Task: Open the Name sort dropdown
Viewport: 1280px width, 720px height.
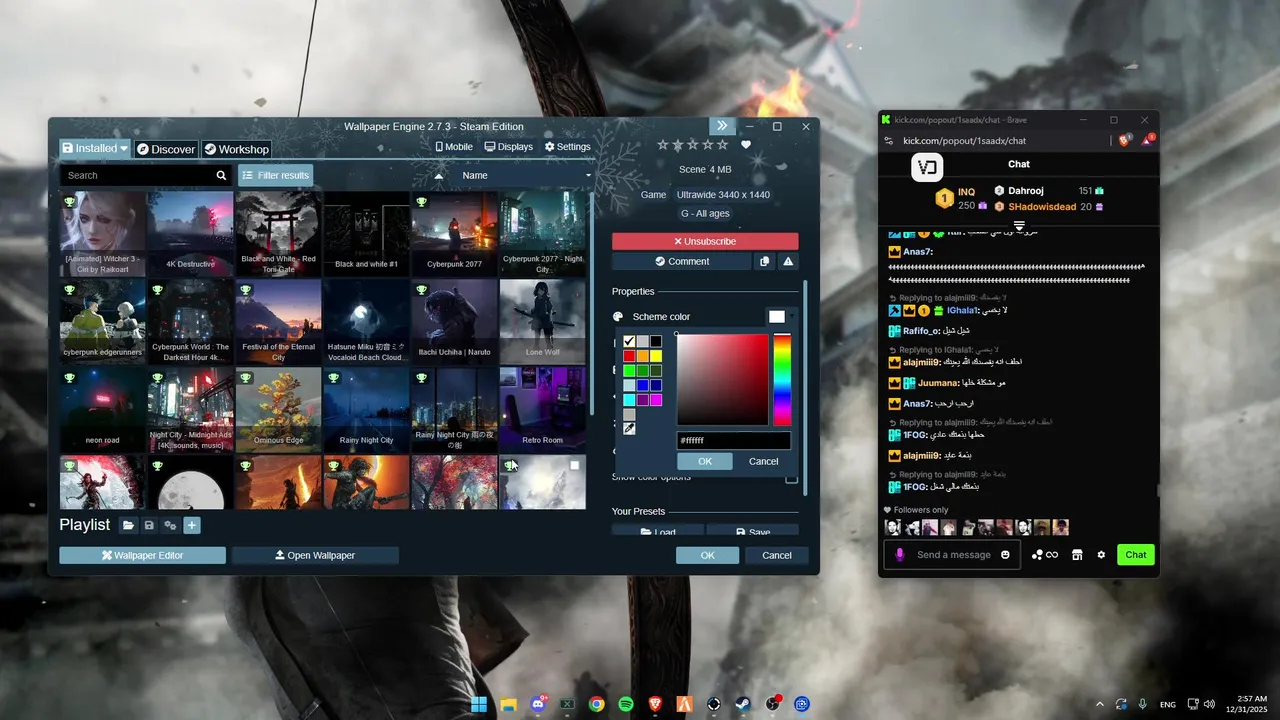Action: point(522,175)
